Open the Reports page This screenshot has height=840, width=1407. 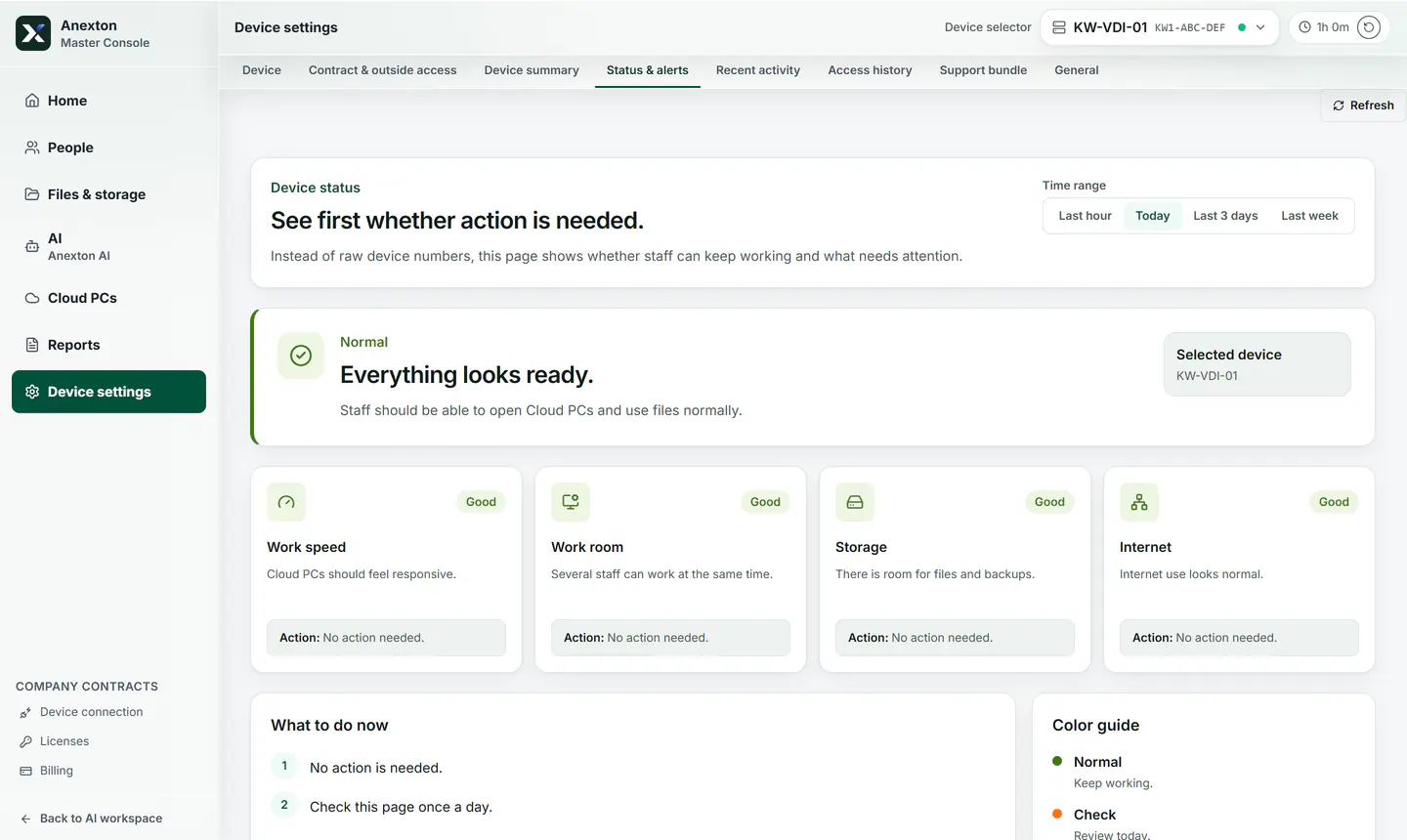108,345
